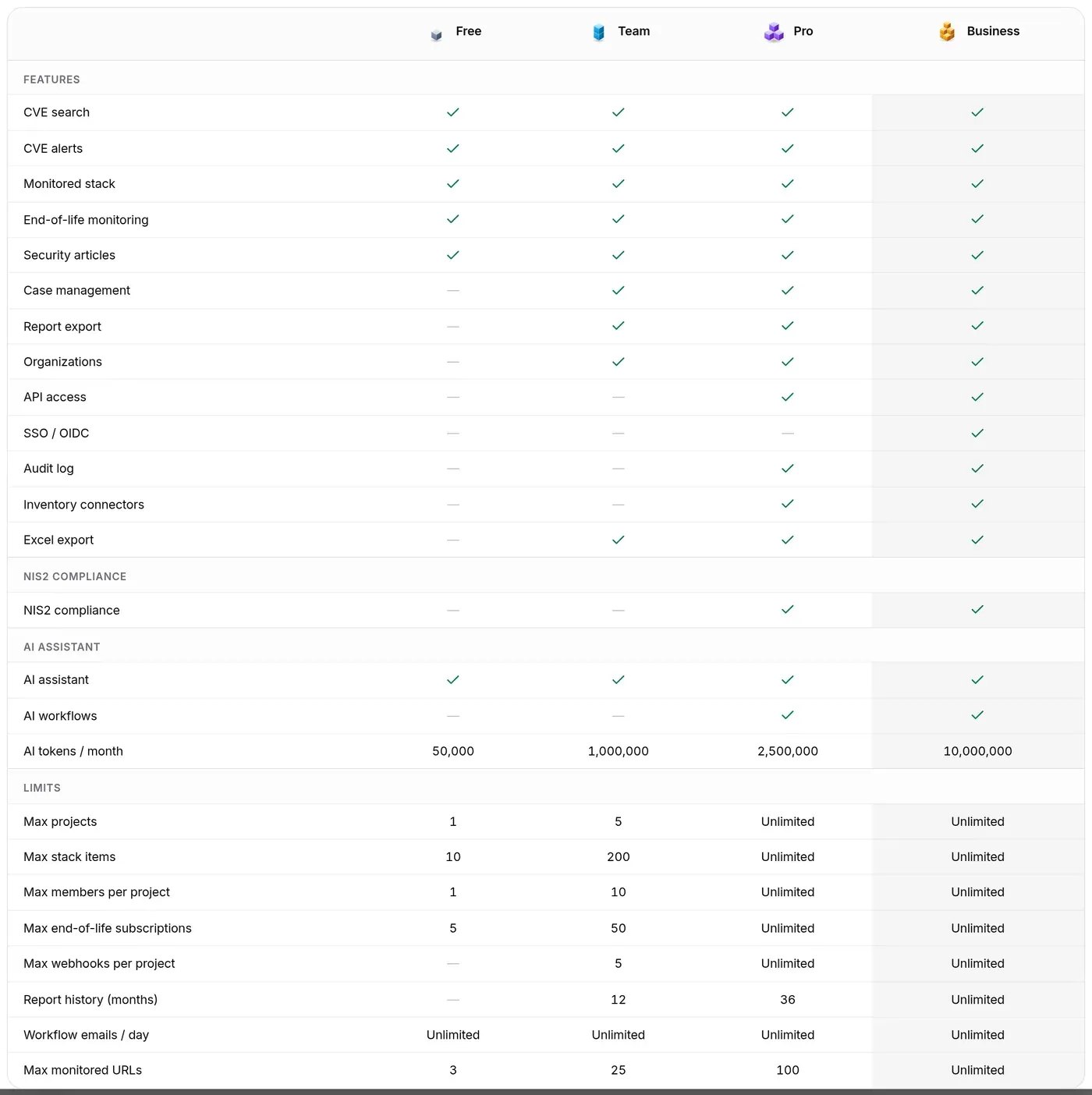The width and height of the screenshot is (1092, 1095).
Task: Click the AI assistant checkmark under Free
Action: [453, 680]
